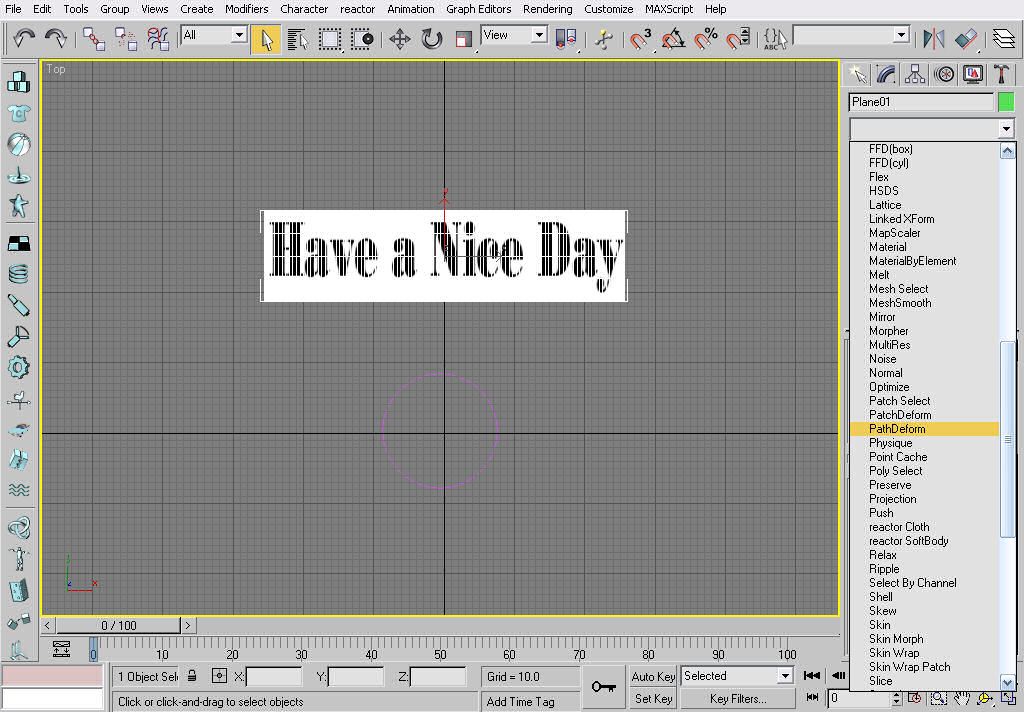1024x712 pixels.
Task: Click the Key Filters button
Action: click(738, 698)
